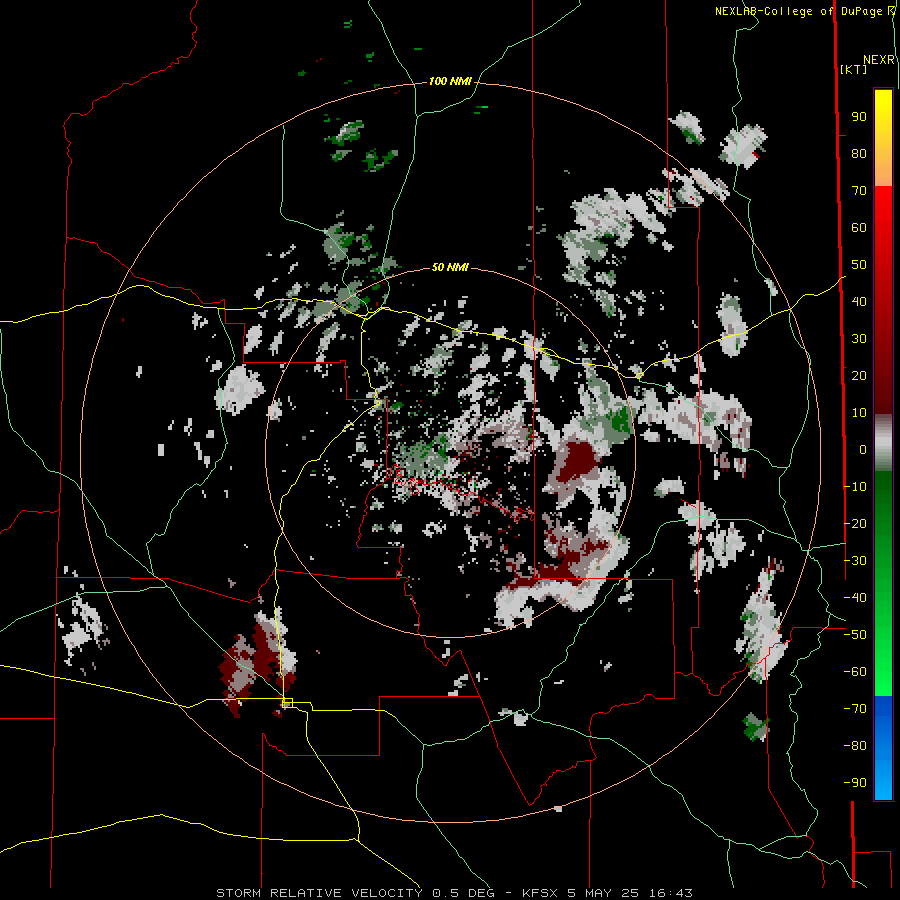Click the 5 MAY 25 date text
Viewport: 900px width, 900px height.
point(603,893)
